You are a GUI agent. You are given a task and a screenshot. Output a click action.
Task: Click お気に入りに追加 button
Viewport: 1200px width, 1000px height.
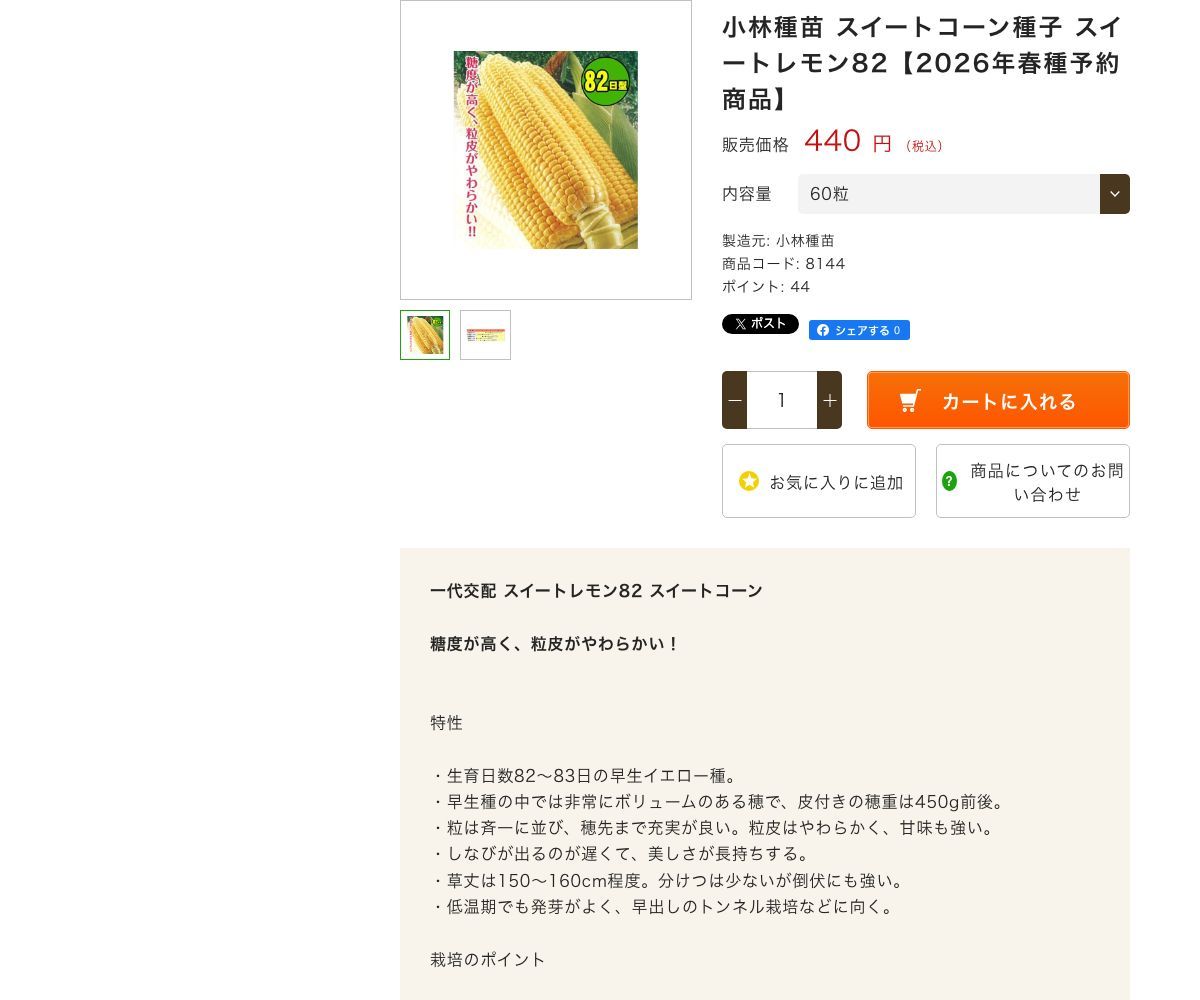pos(819,481)
